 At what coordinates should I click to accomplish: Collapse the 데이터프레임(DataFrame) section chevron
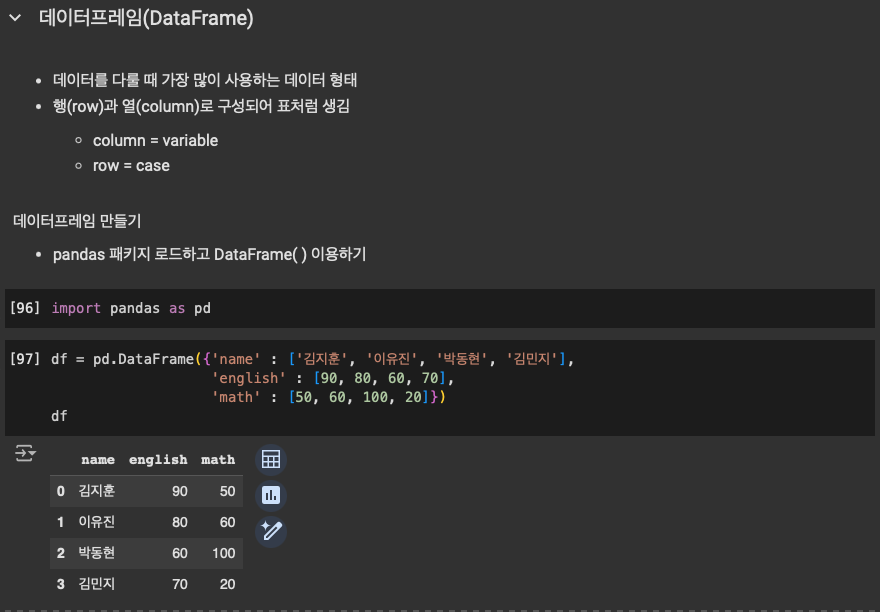click(15, 18)
